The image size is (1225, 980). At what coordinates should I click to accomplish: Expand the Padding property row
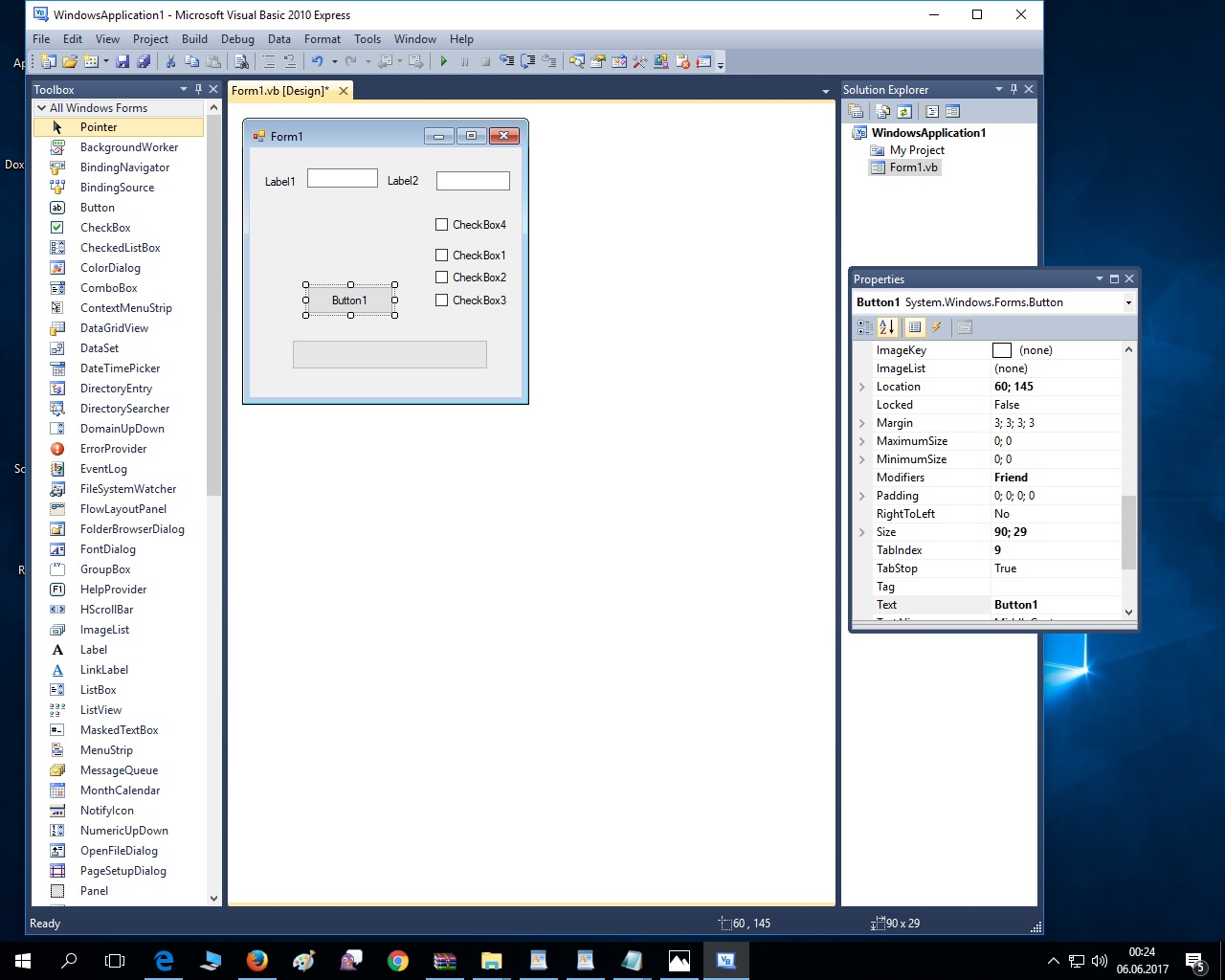click(862, 496)
